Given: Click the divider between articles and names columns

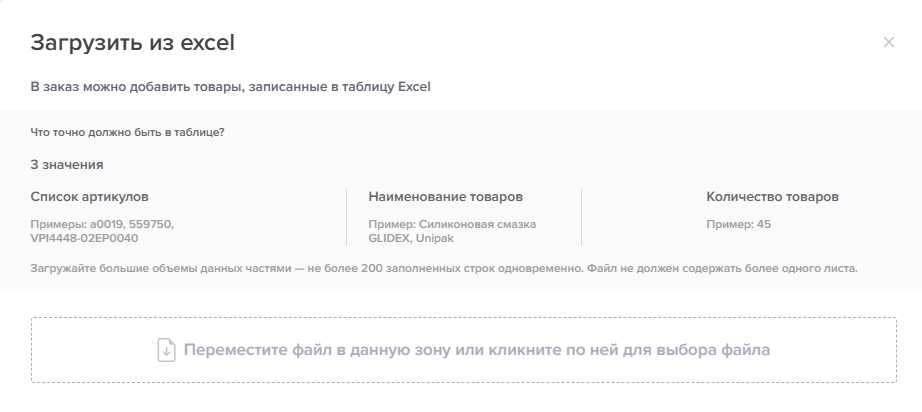Looking at the screenshot, I should [346, 217].
